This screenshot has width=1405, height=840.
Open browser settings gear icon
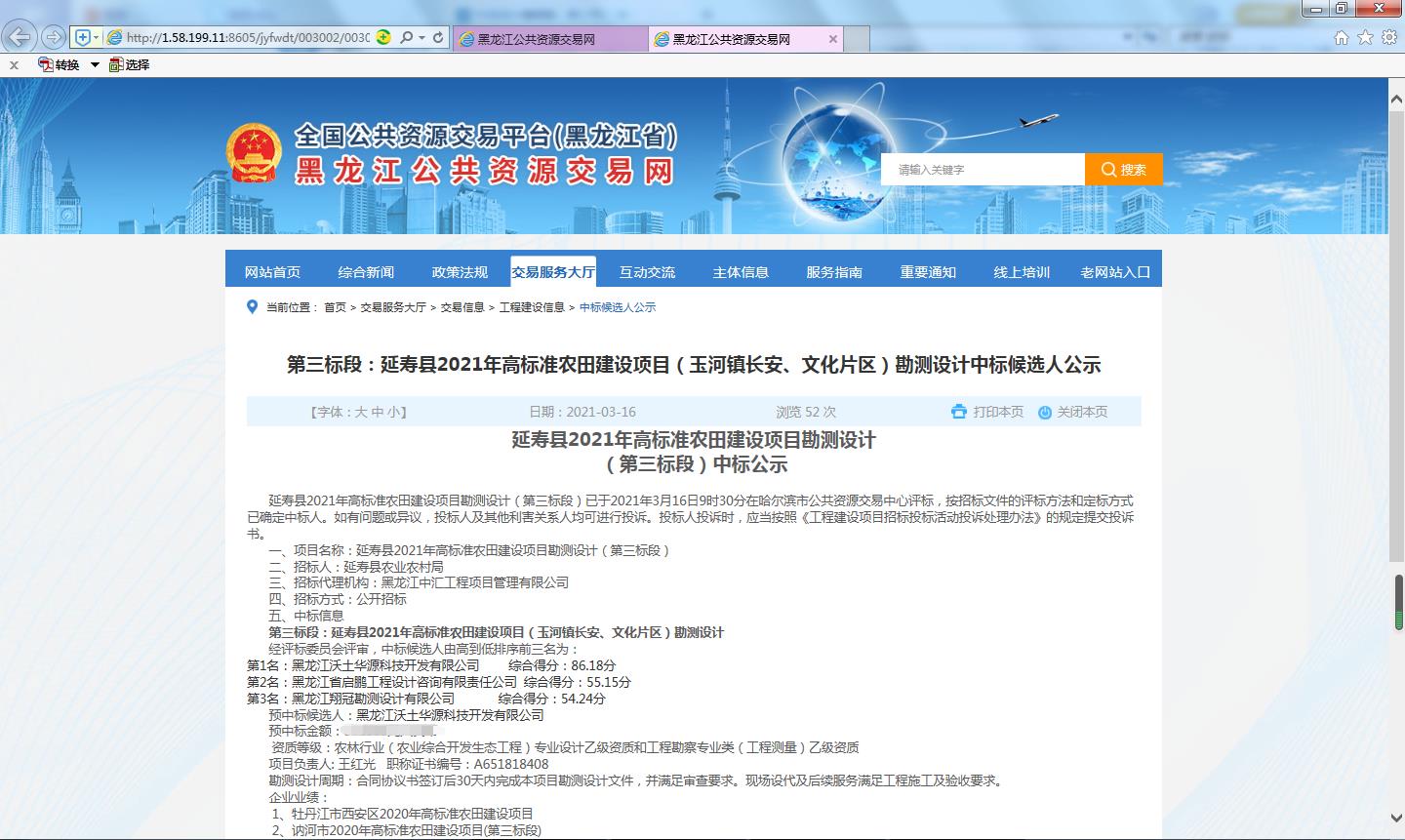1387,38
